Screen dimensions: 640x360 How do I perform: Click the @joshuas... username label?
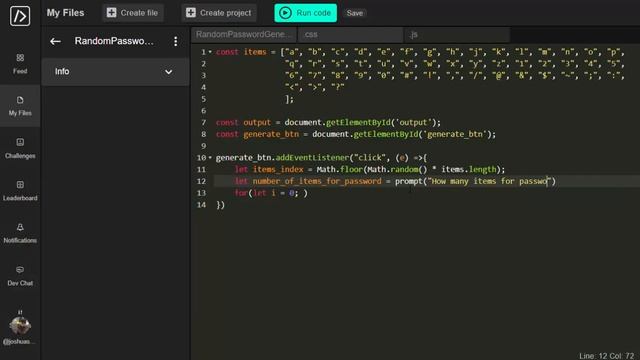click(x=20, y=342)
